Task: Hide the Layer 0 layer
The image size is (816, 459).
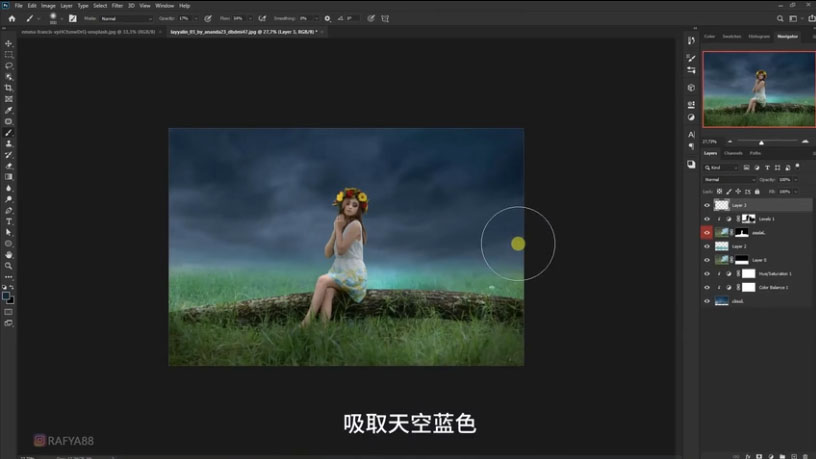Action: (x=707, y=260)
